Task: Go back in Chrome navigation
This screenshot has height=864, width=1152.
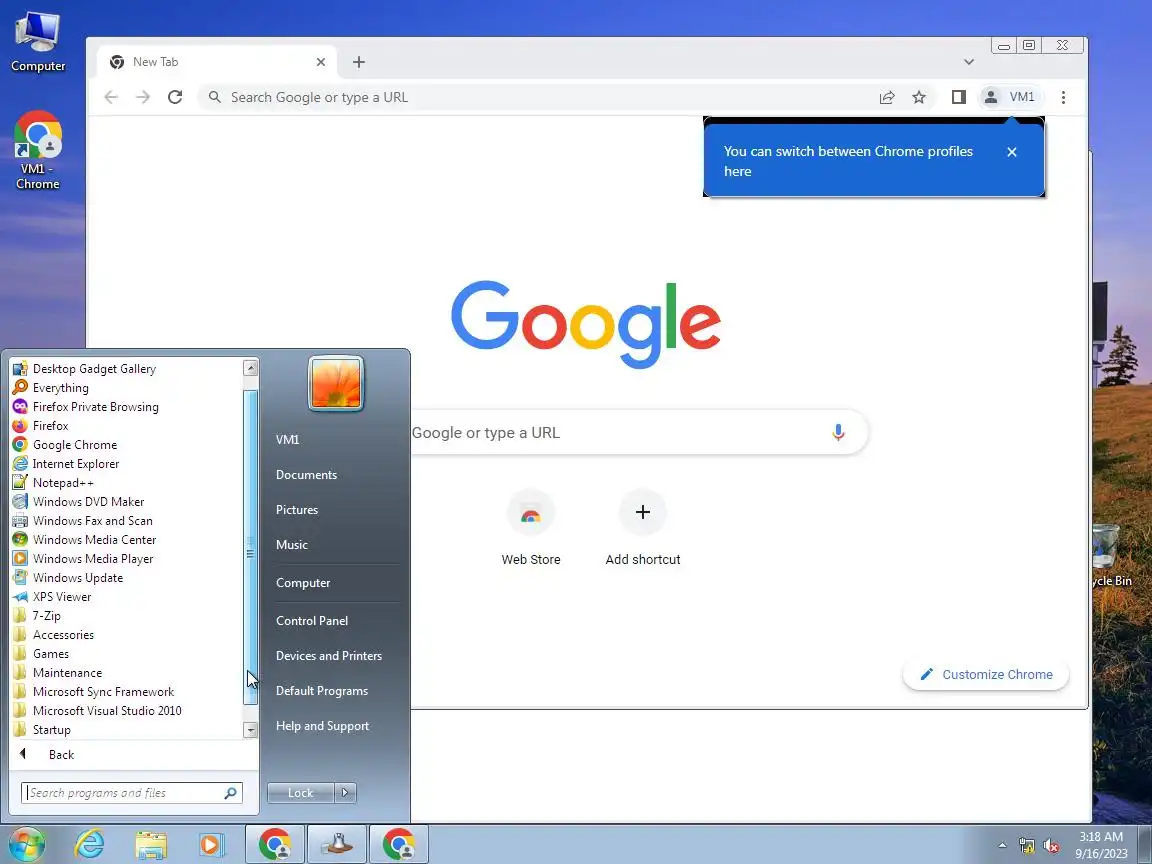Action: [x=111, y=97]
